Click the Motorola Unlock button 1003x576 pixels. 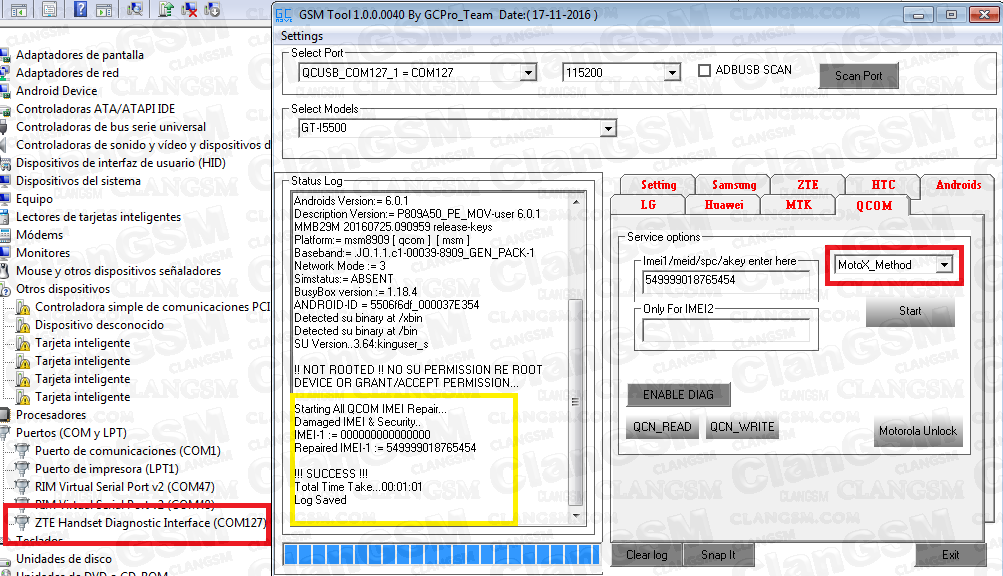tap(918, 431)
